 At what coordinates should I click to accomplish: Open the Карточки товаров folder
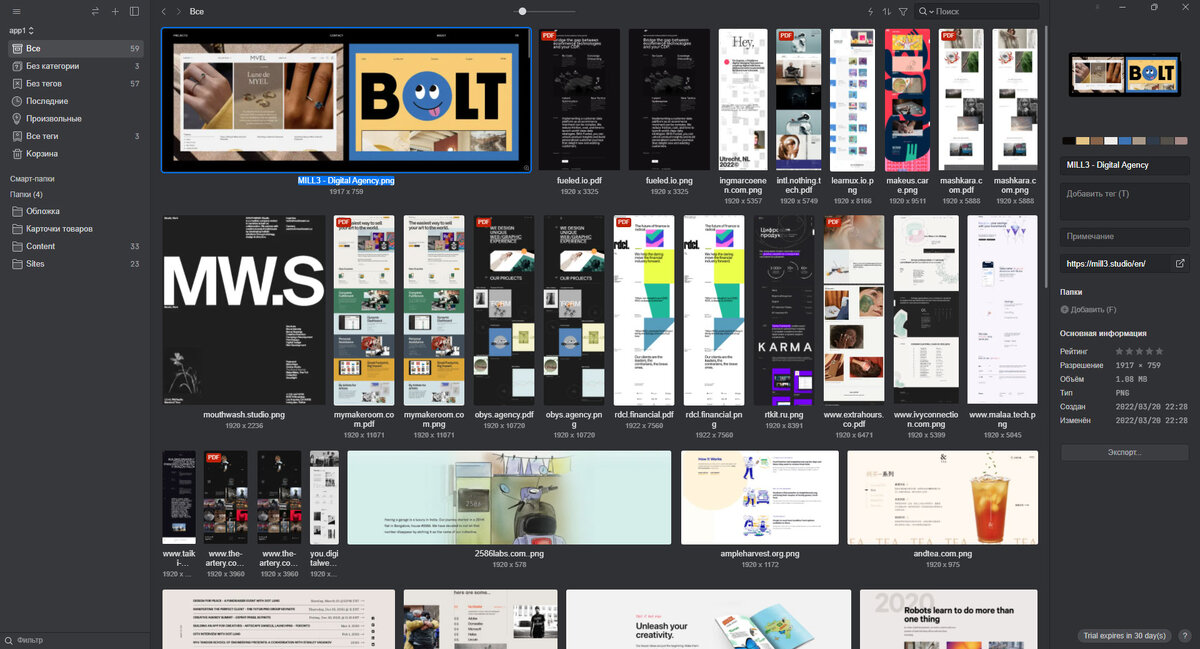point(75,229)
